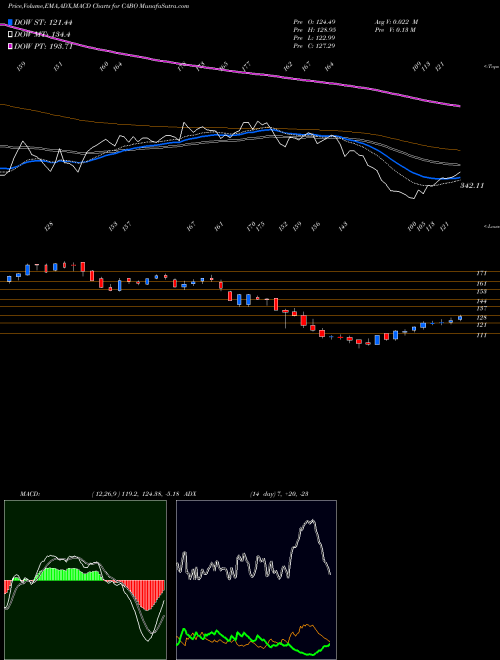The width and height of the screenshot is (500, 660).
Task: Open the ADX indicator panel
Action: pyautogui.click(x=256, y=580)
